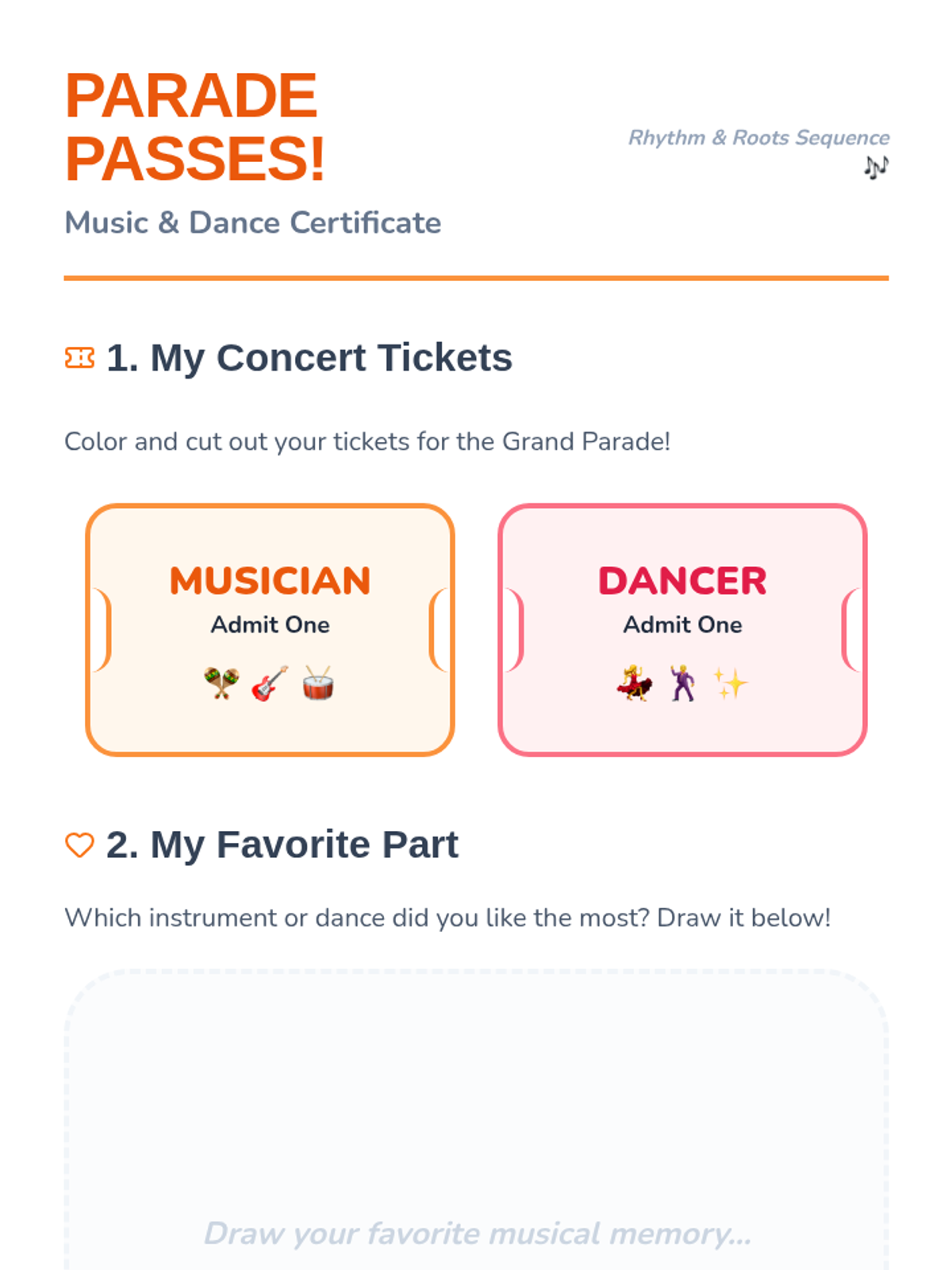Click the maracas emoji on Musician ticket
952x1270 pixels.
[221, 683]
